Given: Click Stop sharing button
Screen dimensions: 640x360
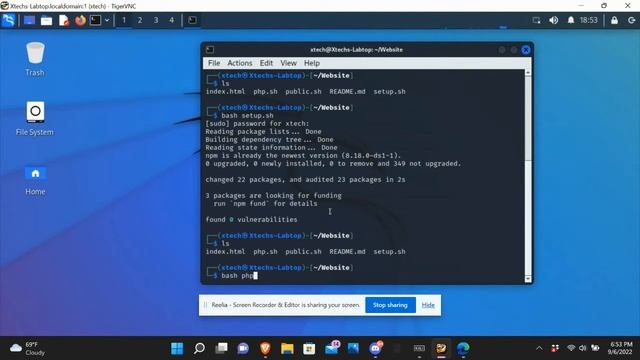Looking at the screenshot, I should tap(390, 305).
